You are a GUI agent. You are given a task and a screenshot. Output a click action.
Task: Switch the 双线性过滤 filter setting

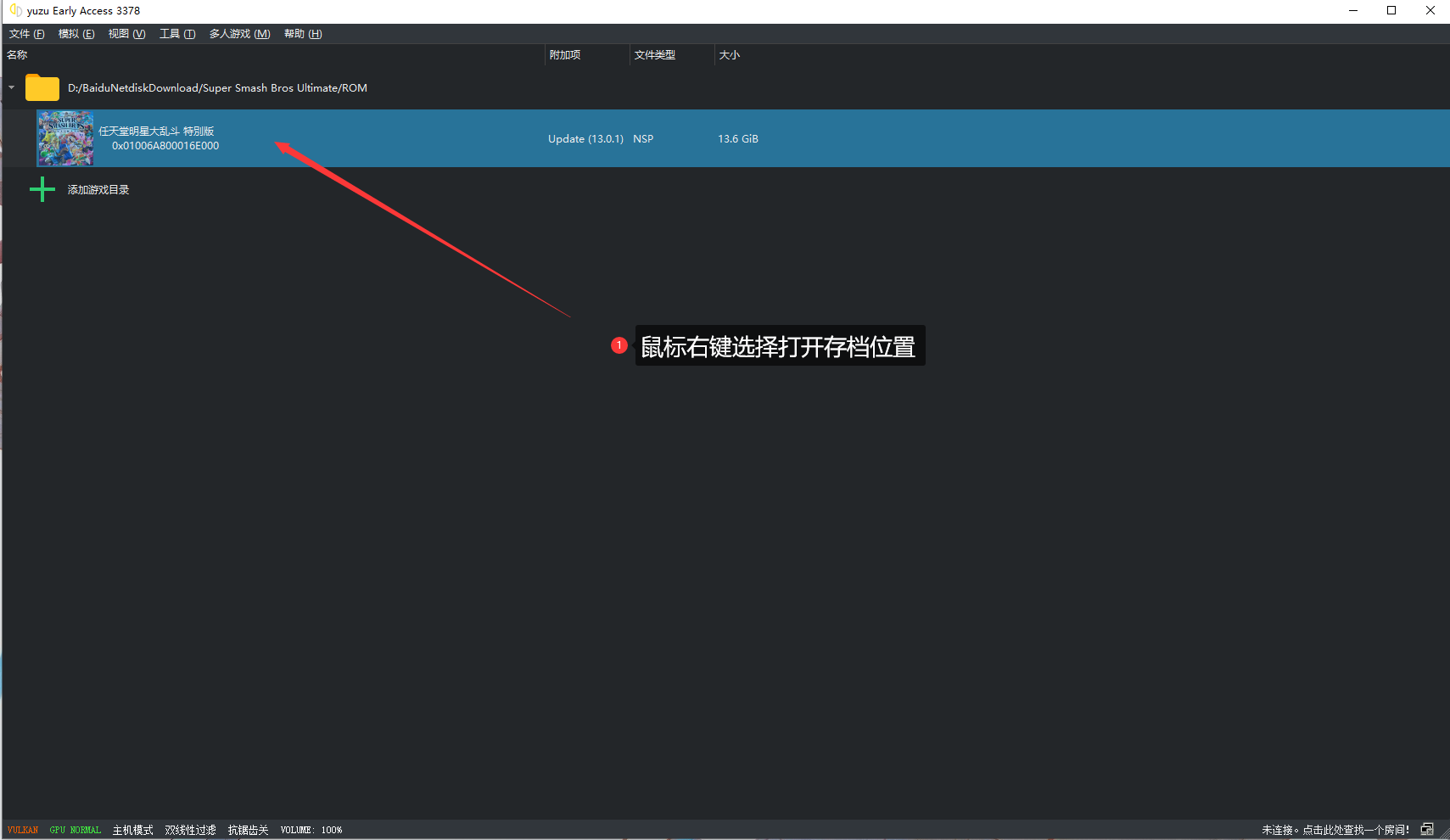click(191, 830)
